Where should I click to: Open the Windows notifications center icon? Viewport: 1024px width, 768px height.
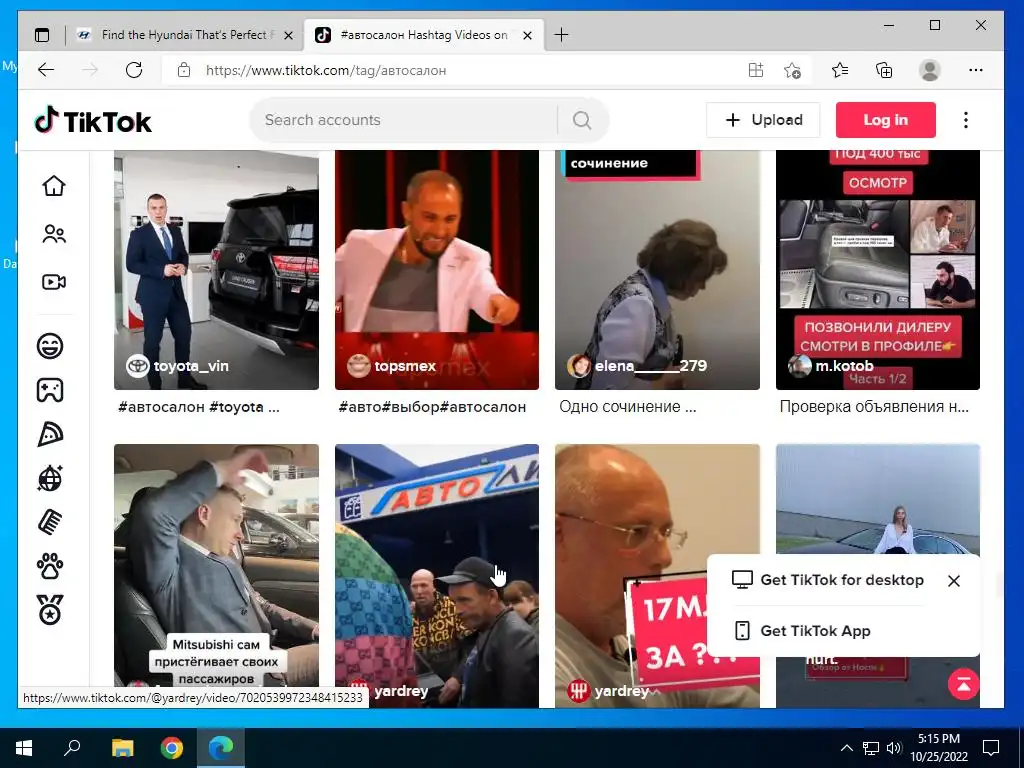tap(991, 748)
